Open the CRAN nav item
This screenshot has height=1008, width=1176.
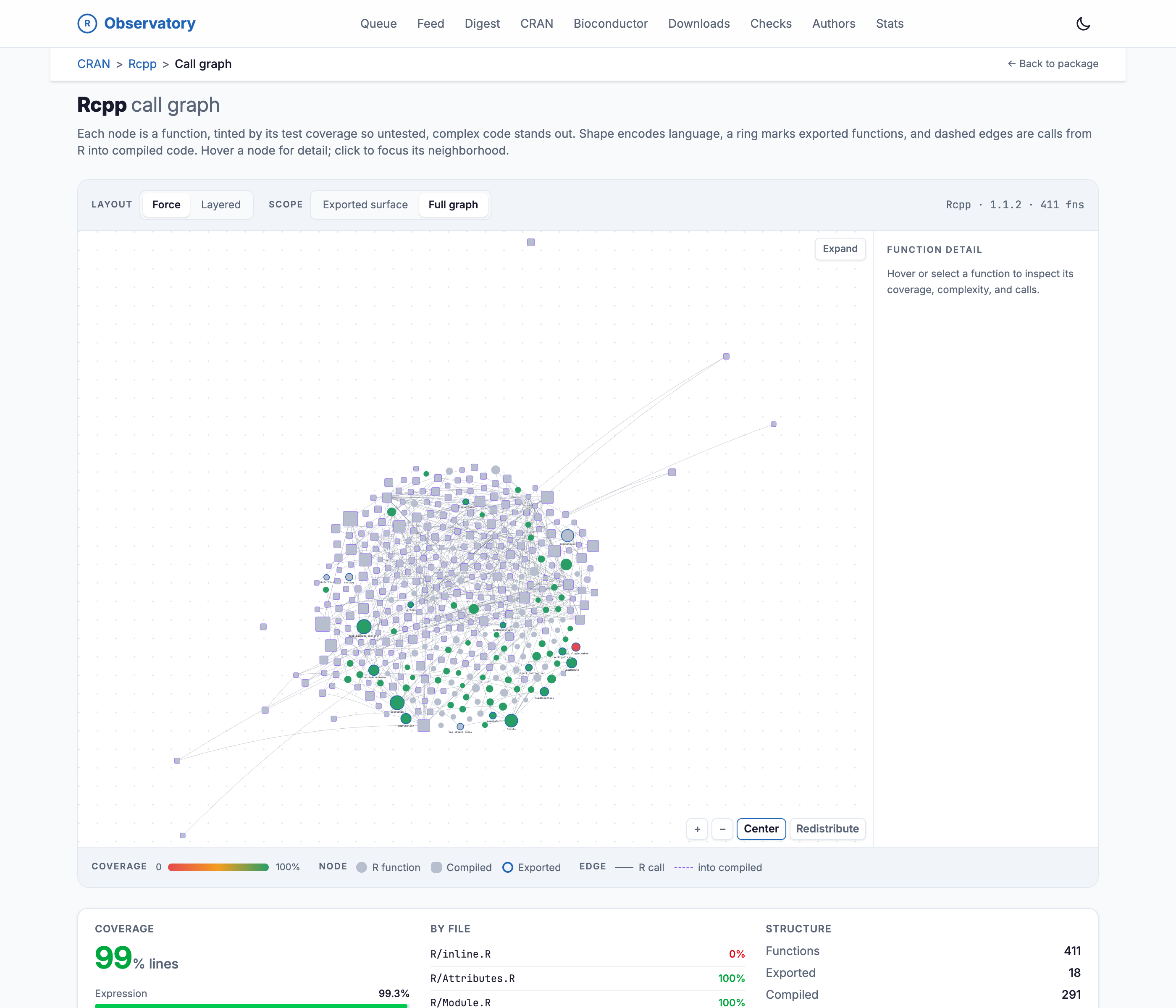coord(536,23)
